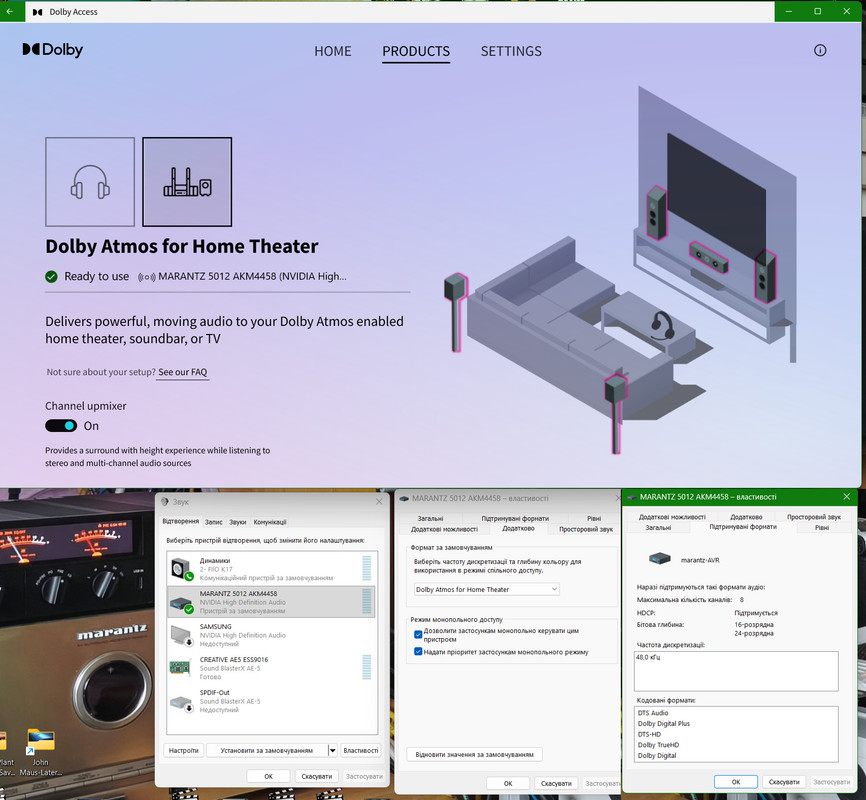Close the Sound (Звук) window

coord(379,502)
